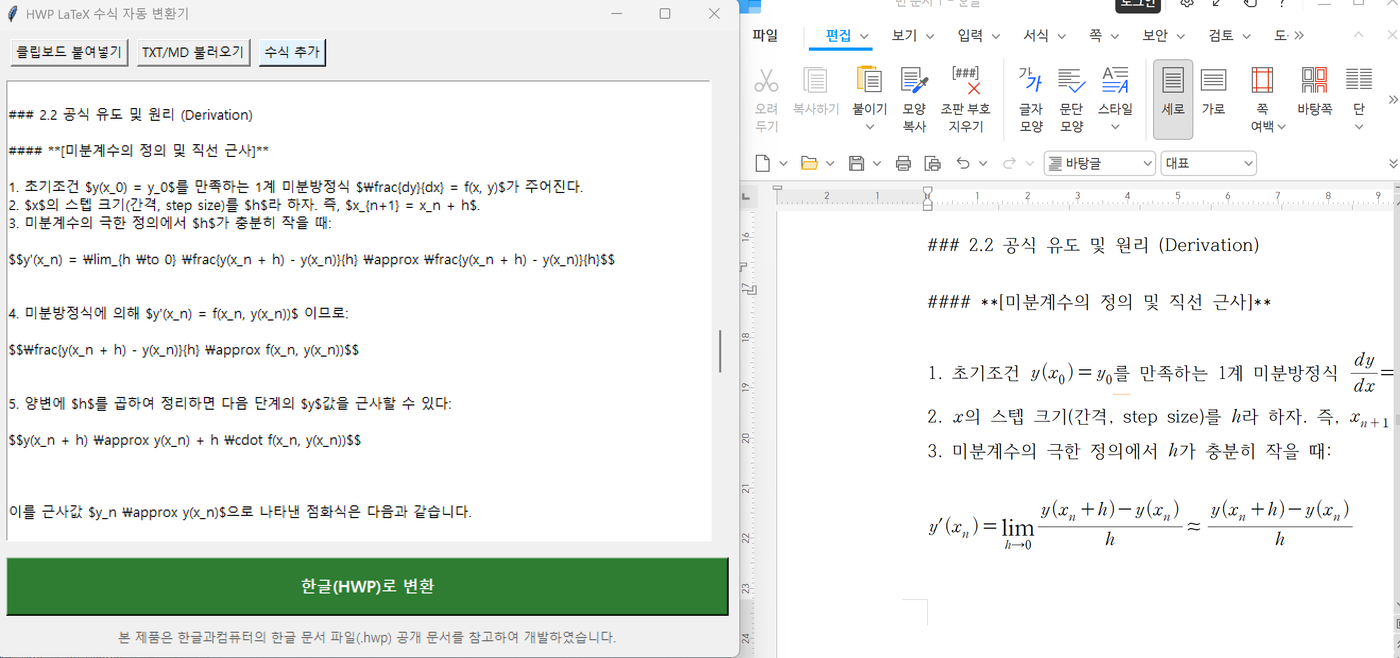The height and width of the screenshot is (658, 1400).
Task: Click the "4. 미분방정식에 의해" line in converter
Action: [x=178, y=313]
